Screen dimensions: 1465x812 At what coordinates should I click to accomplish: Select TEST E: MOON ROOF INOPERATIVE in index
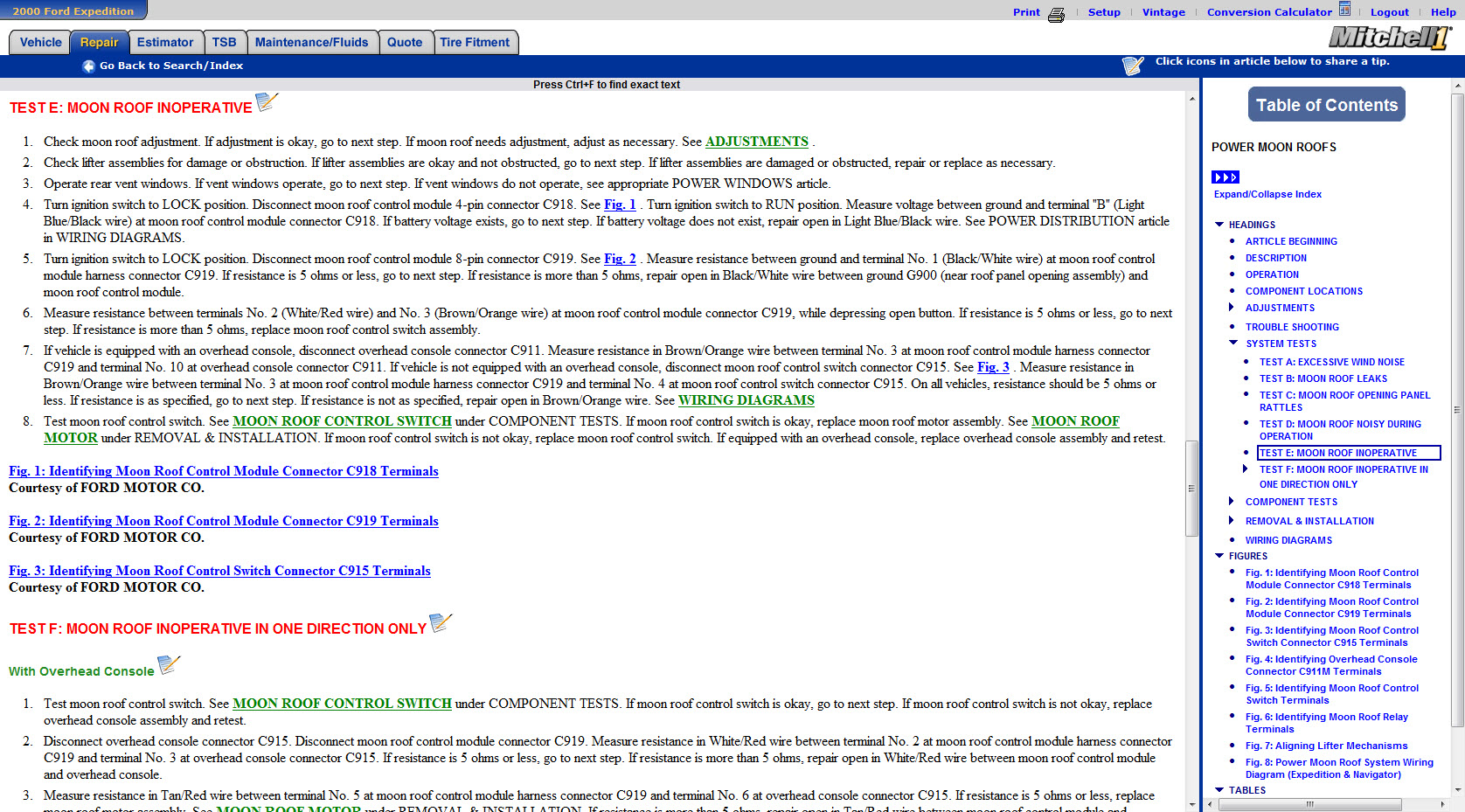click(x=1348, y=453)
